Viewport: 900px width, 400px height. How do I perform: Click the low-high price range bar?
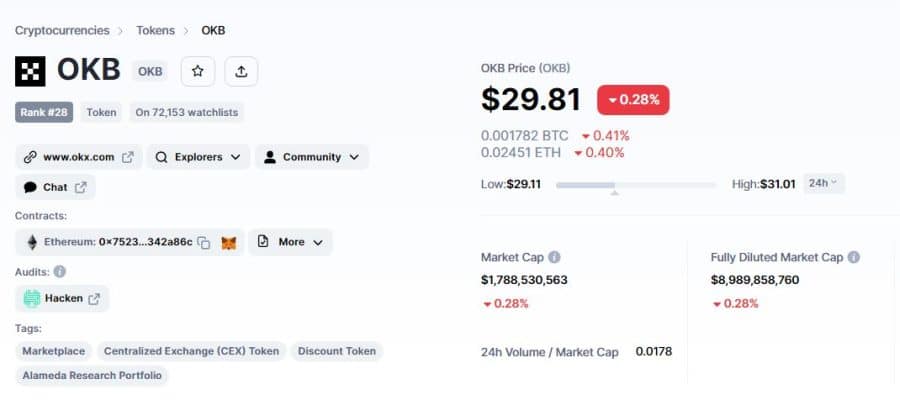tap(636, 185)
